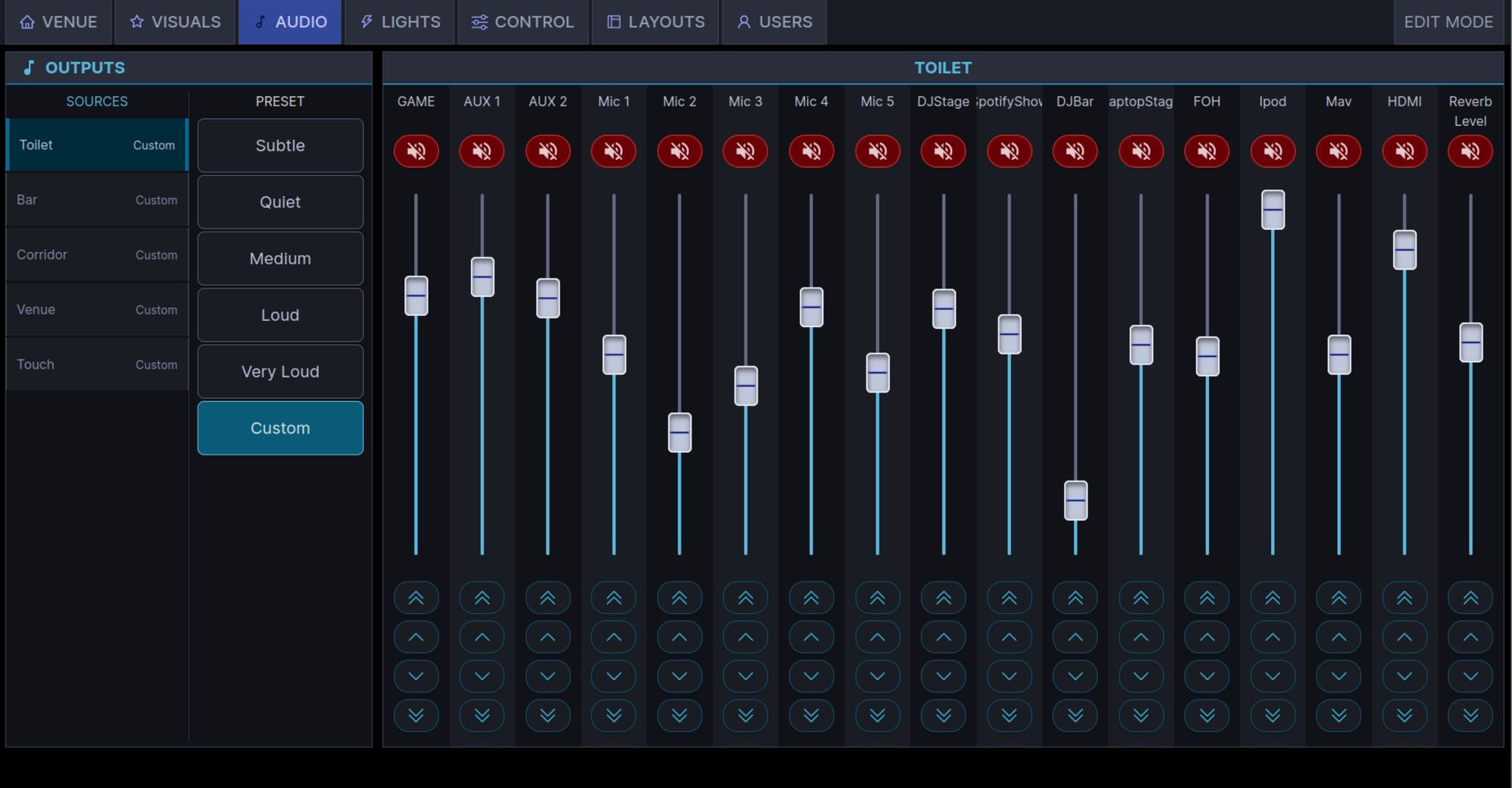Open the CONTROL tab

(x=523, y=22)
